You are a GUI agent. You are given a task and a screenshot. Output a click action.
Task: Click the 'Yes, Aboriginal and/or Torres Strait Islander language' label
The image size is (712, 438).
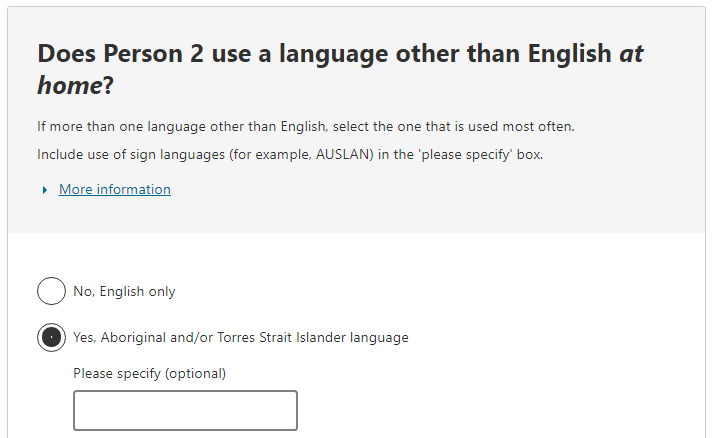[240, 338]
